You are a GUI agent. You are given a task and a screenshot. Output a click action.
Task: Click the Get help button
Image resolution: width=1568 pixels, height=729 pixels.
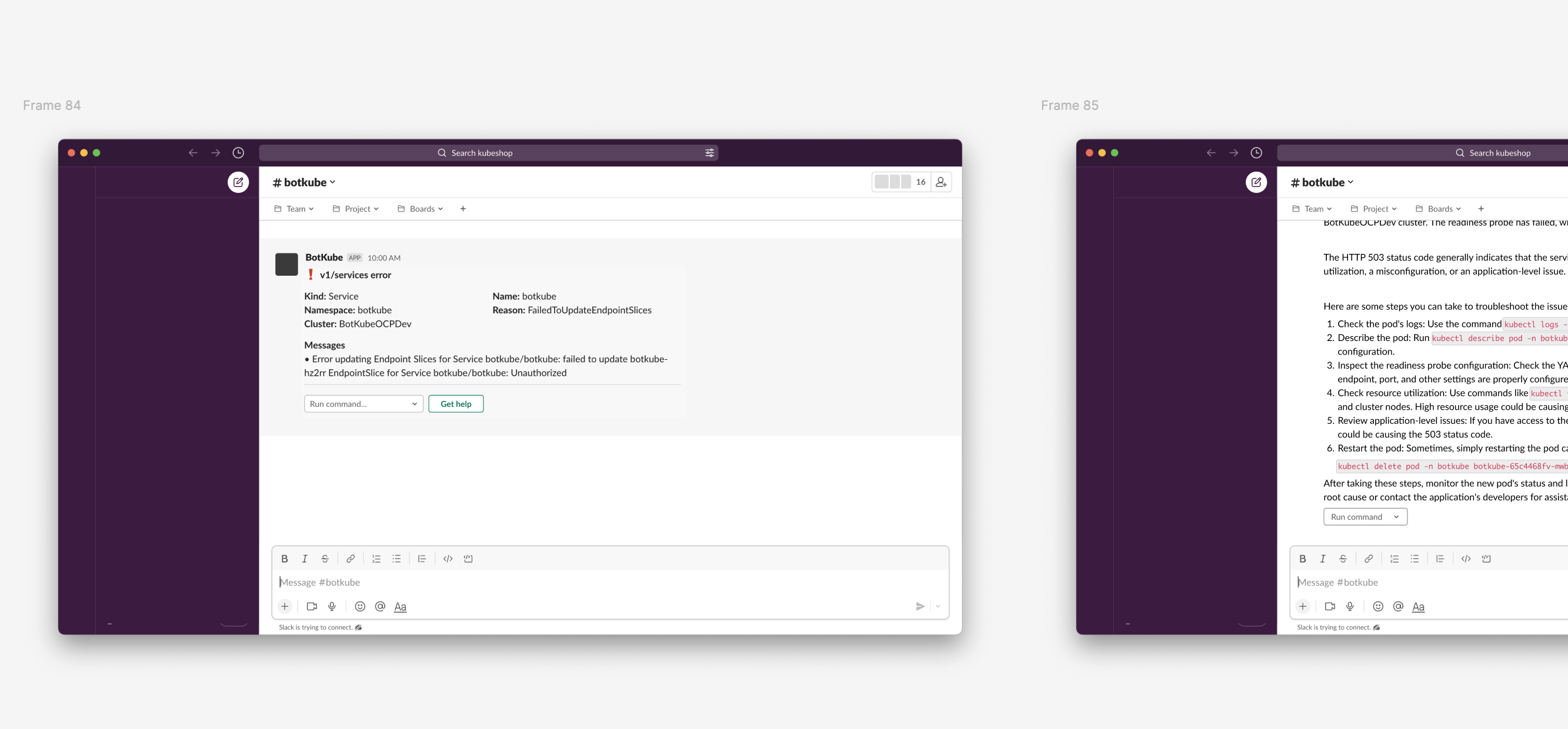click(x=455, y=404)
